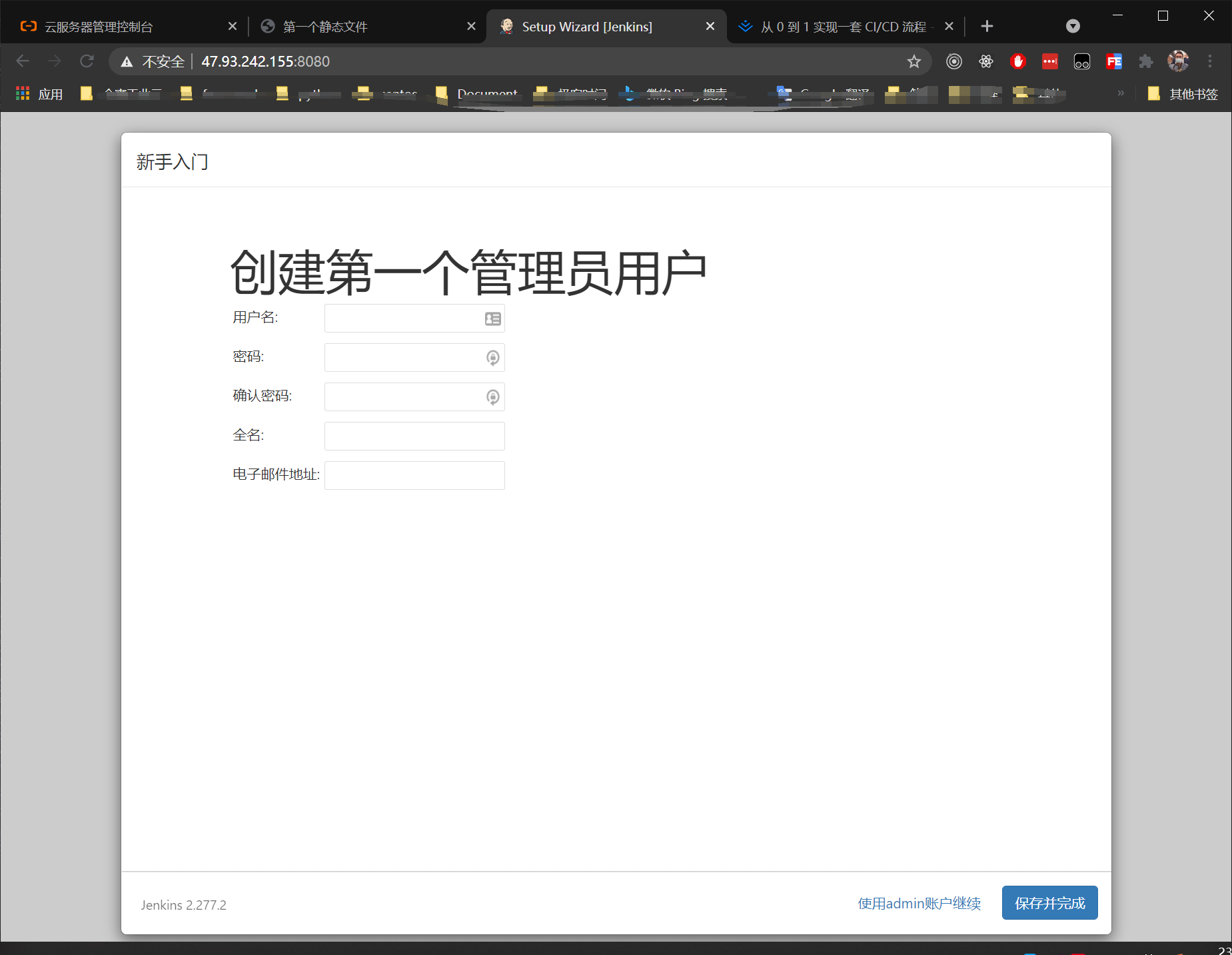
Task: Click the 应用 apps label in bookmarks bar
Action: (51, 94)
